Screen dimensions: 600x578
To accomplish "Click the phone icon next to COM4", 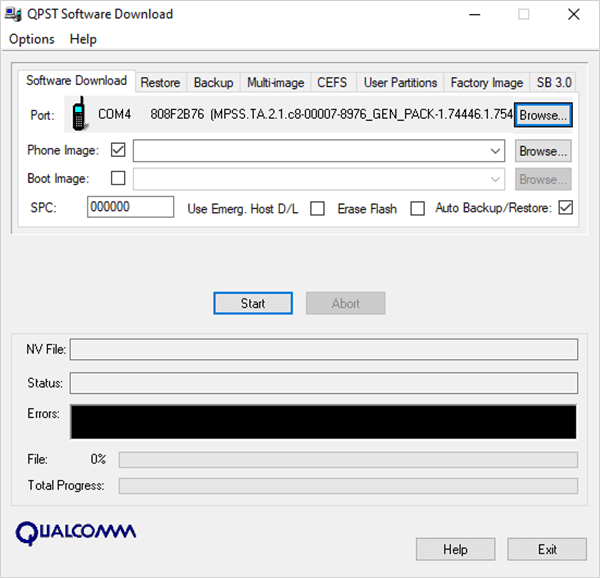I will [x=79, y=115].
